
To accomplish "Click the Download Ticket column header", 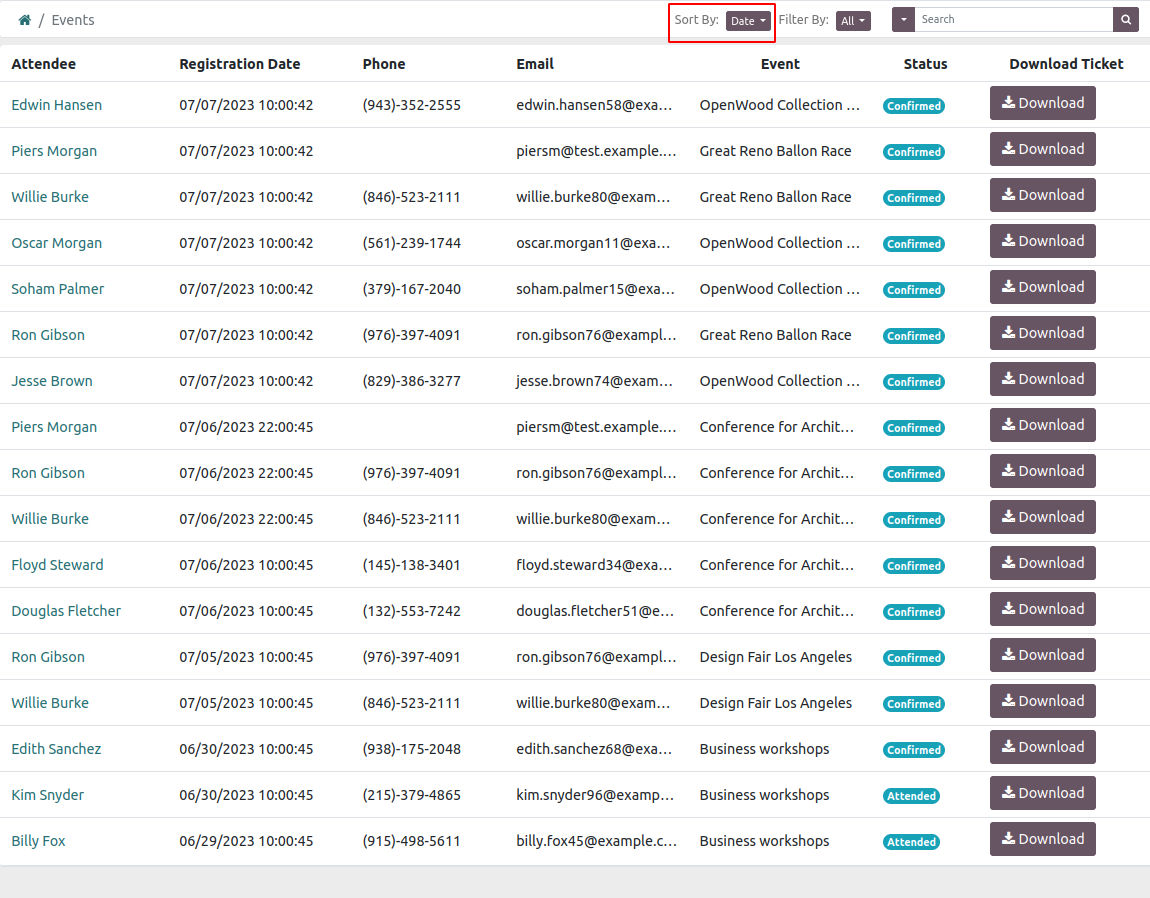I will point(1066,64).
